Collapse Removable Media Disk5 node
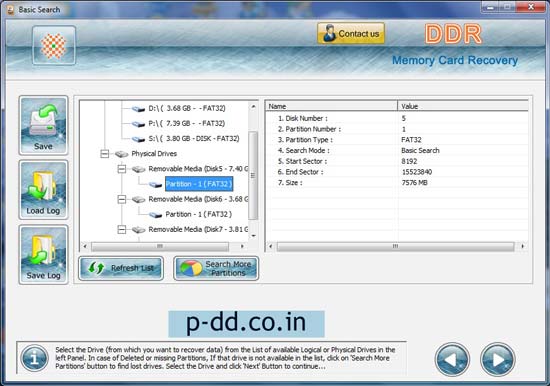 click(x=122, y=169)
